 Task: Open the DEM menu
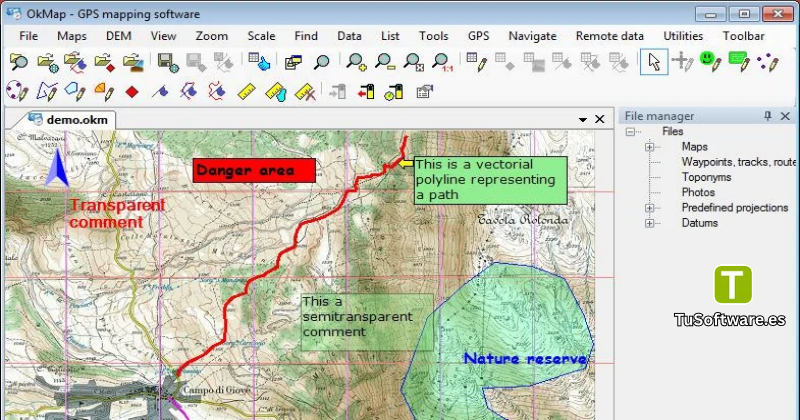(119, 36)
